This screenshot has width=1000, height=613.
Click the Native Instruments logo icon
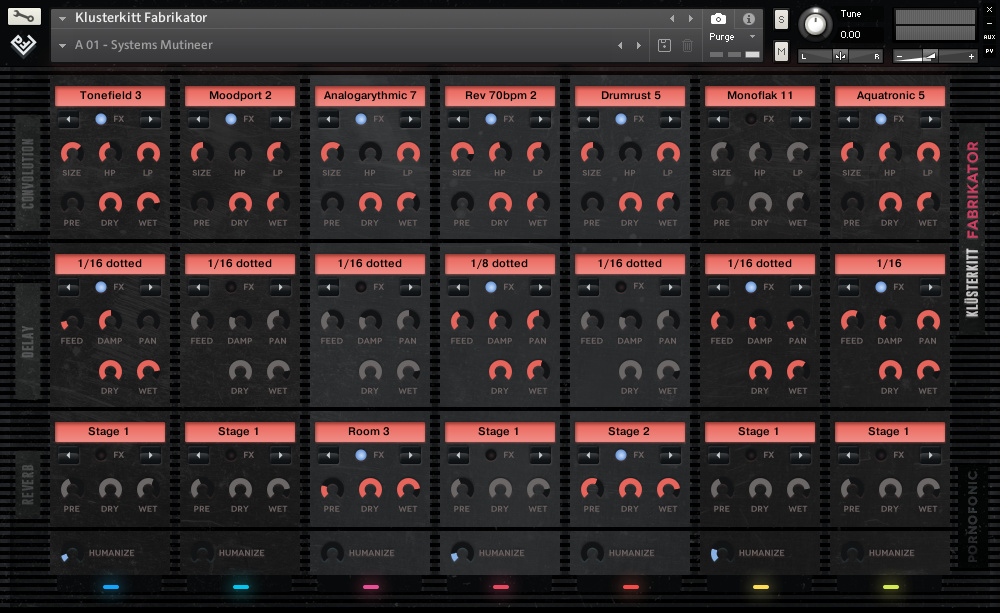(x=24, y=45)
